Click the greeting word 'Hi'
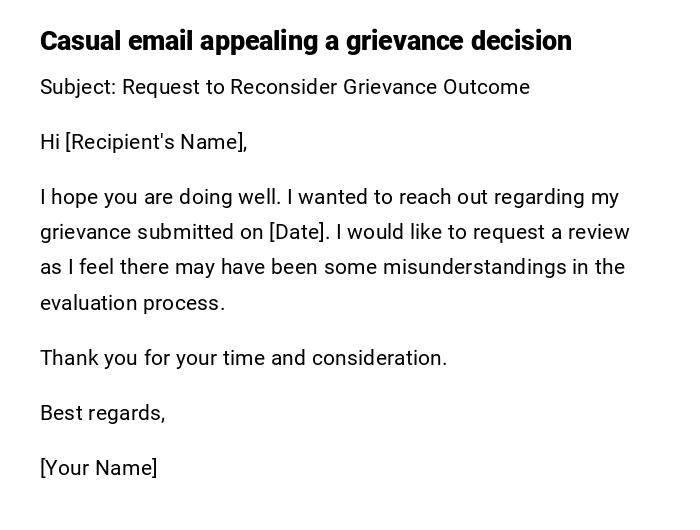The height and width of the screenshot is (530, 700). [50, 142]
